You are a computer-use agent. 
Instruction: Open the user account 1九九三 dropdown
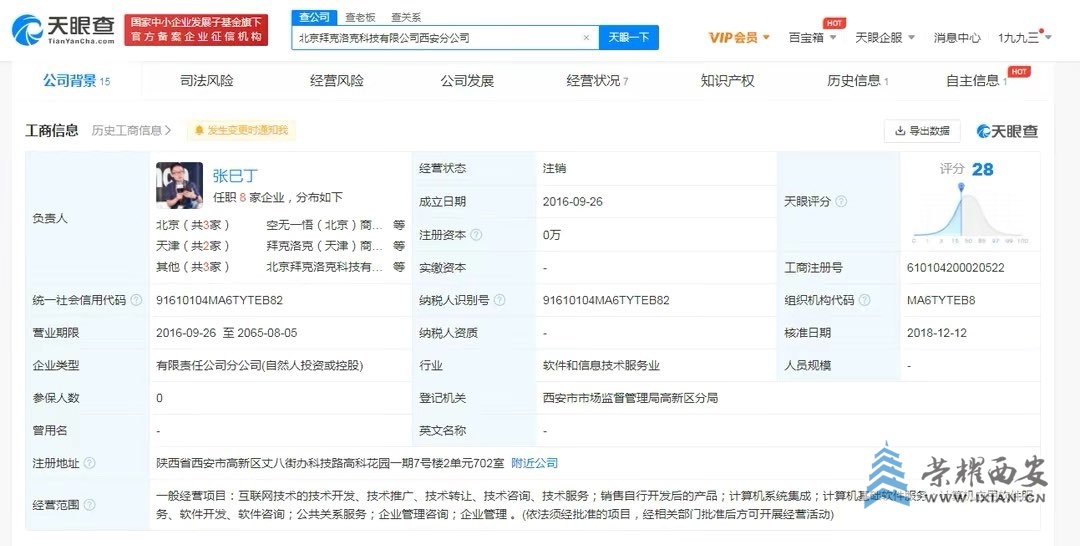click(1024, 37)
